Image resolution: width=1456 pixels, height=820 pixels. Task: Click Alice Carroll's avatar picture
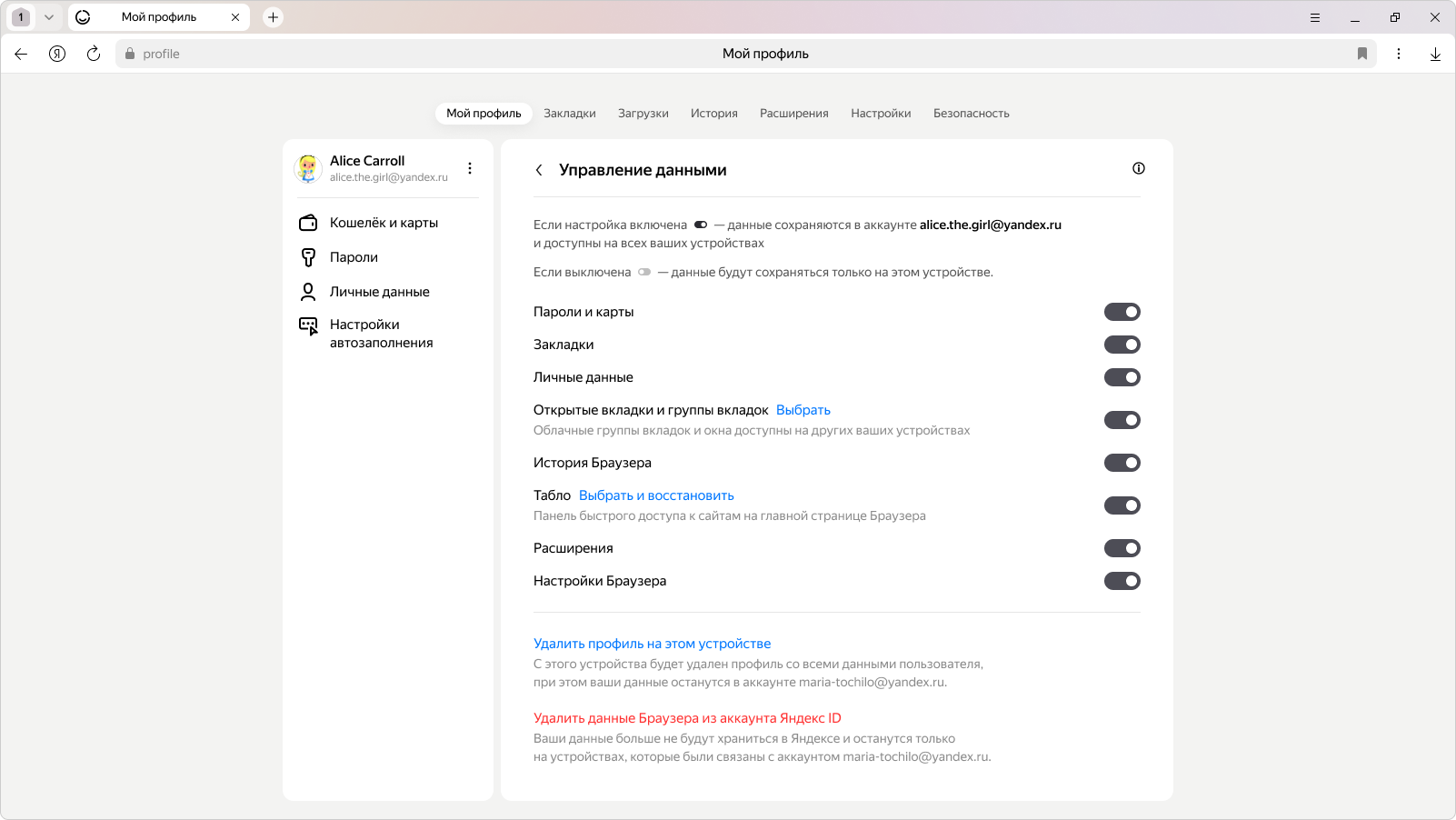(308, 168)
